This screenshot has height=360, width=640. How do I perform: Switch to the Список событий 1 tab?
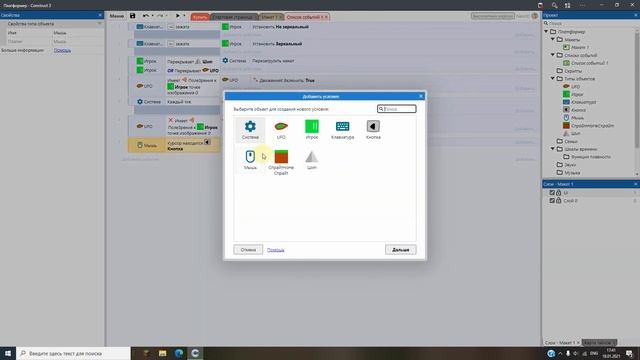[x=307, y=17]
